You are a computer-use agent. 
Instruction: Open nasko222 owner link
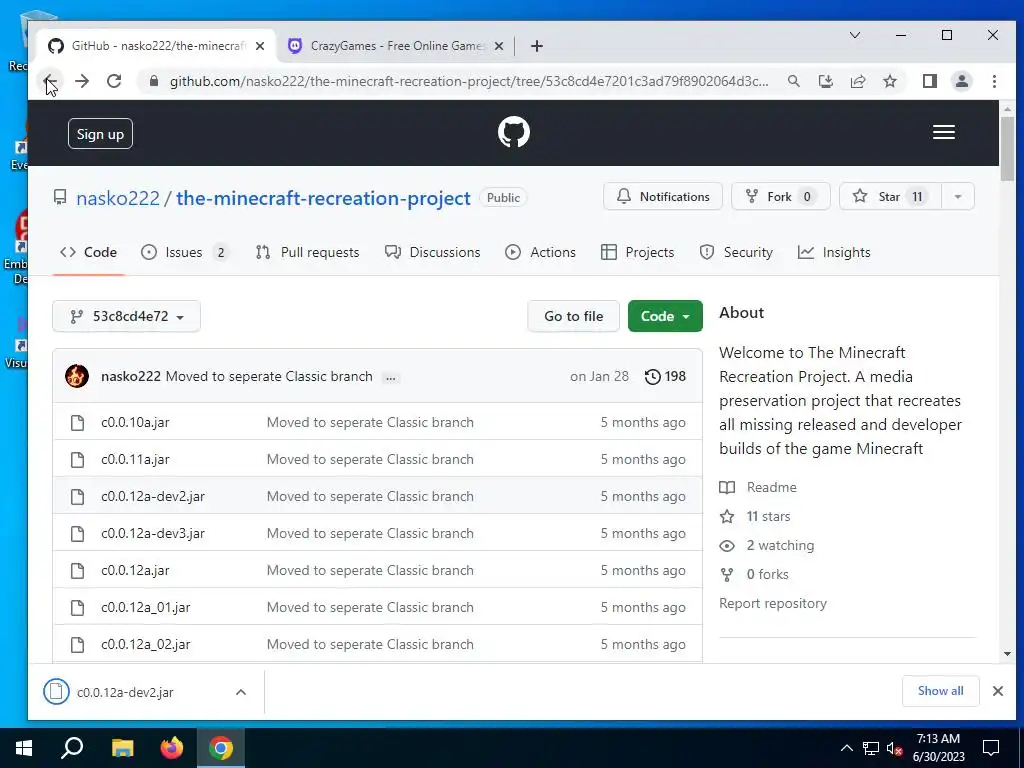[118, 199]
